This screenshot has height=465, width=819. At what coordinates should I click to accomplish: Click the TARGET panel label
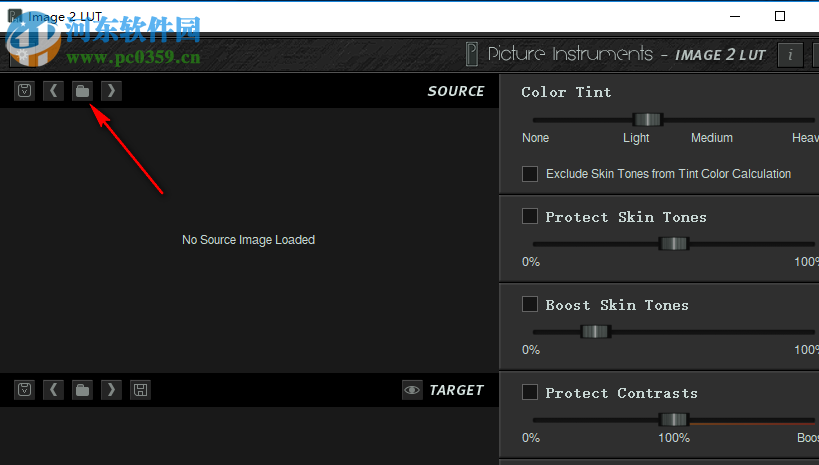457,390
